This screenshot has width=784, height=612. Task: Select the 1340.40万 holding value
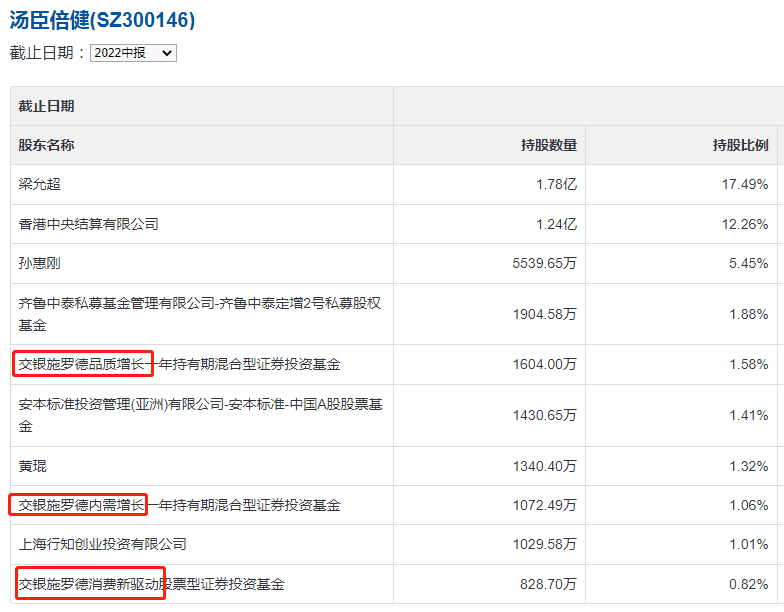[x=544, y=466]
